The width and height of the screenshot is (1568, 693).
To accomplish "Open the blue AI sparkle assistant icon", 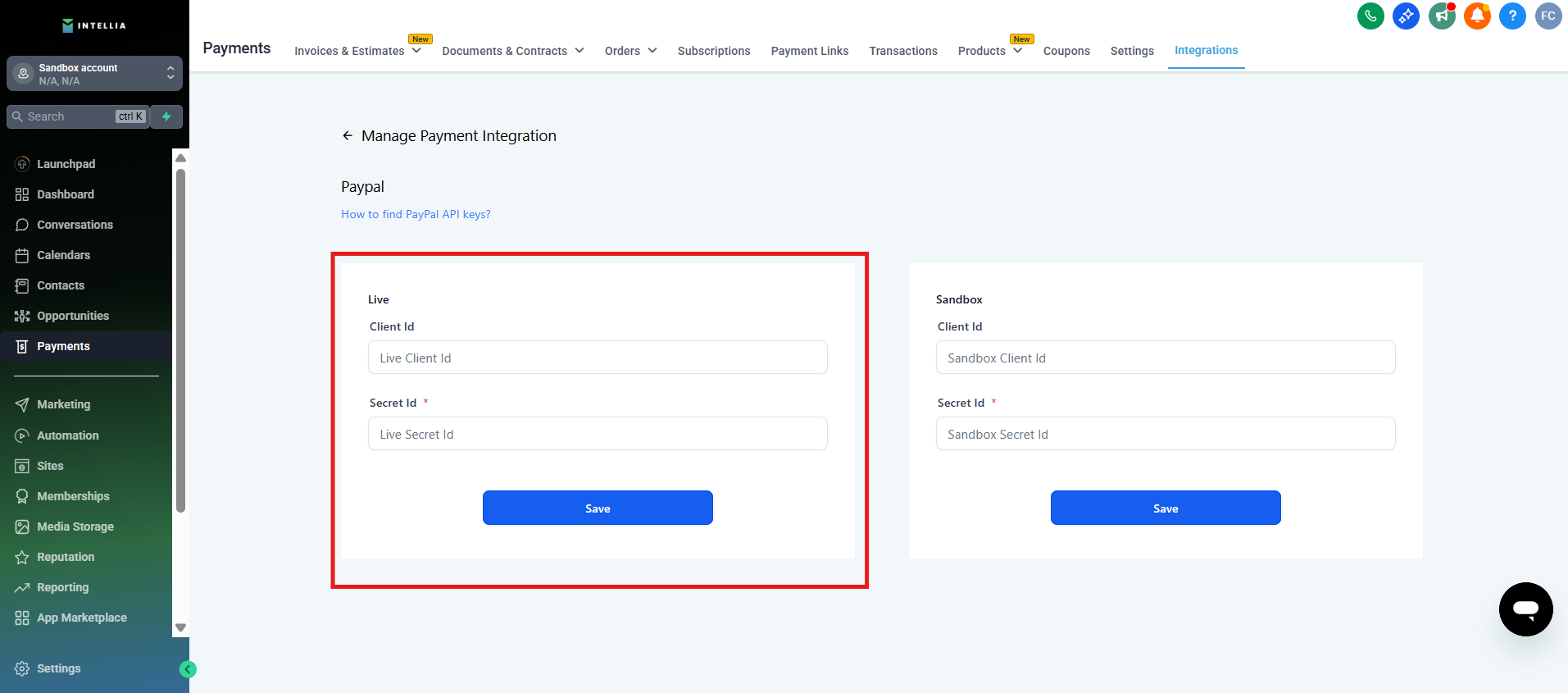I will pyautogui.click(x=1406, y=16).
